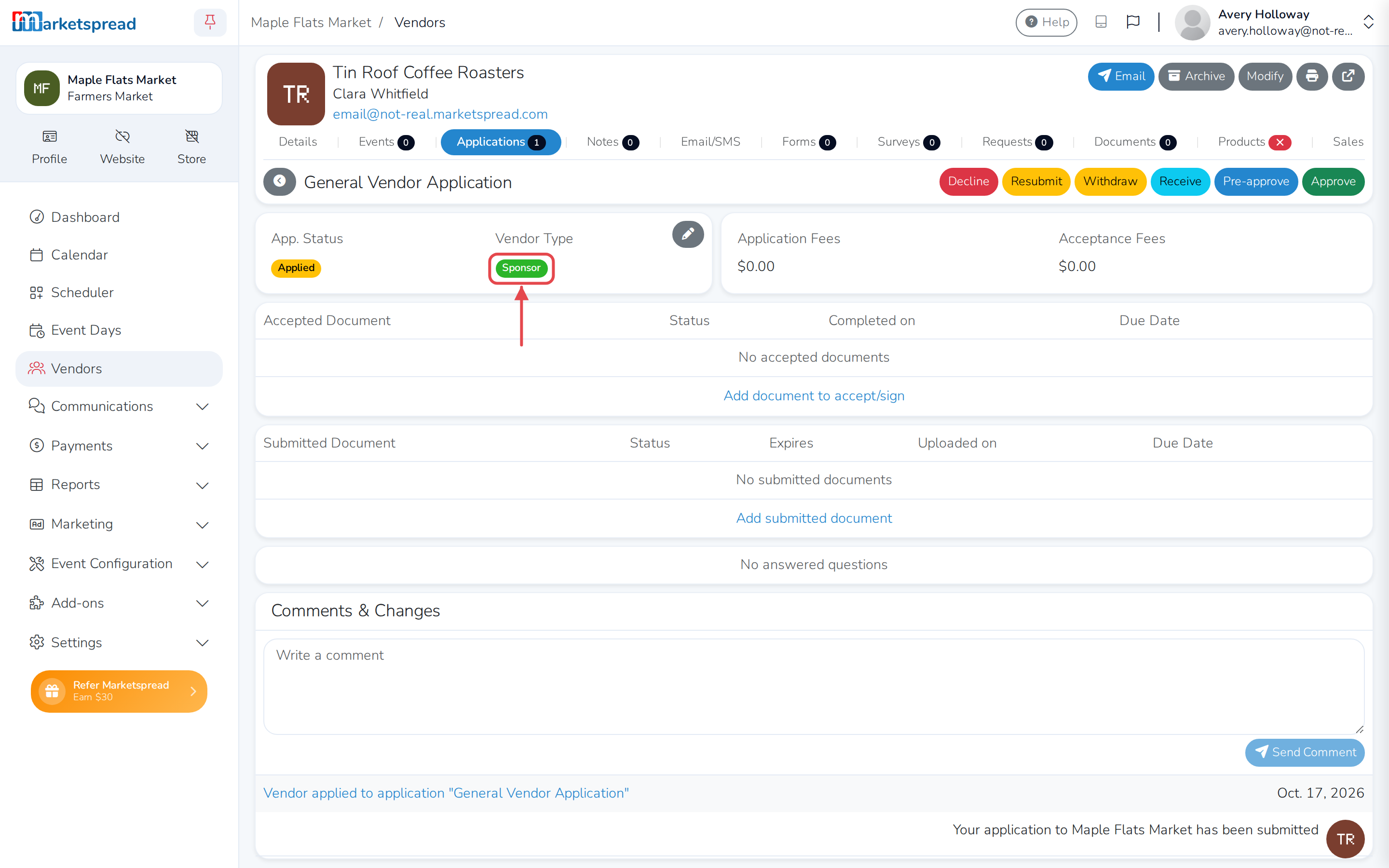The width and height of the screenshot is (1389, 868).
Task: Click the MF market logo badge
Action: 42,88
